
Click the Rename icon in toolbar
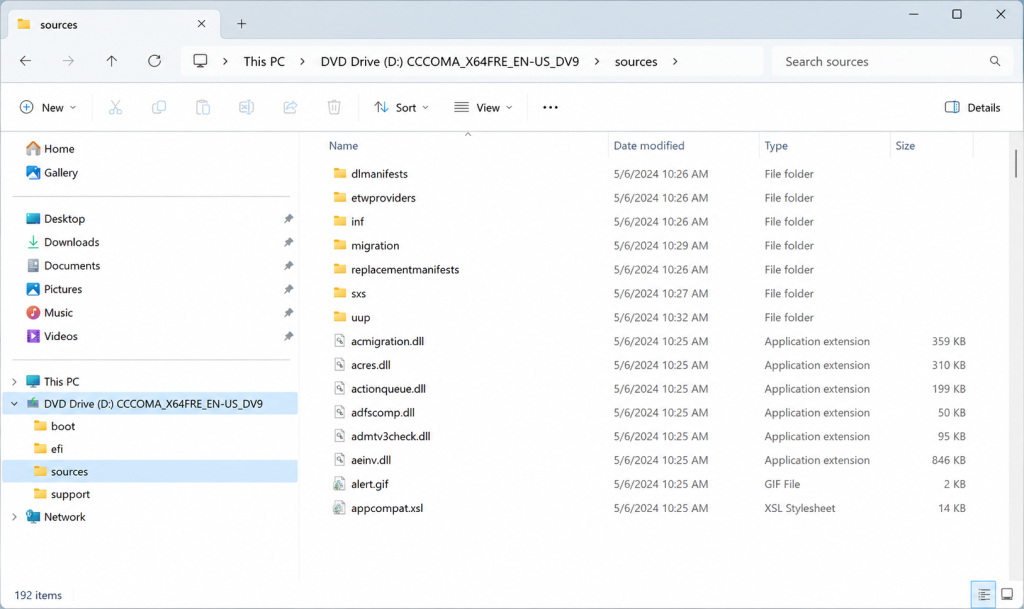[246, 108]
